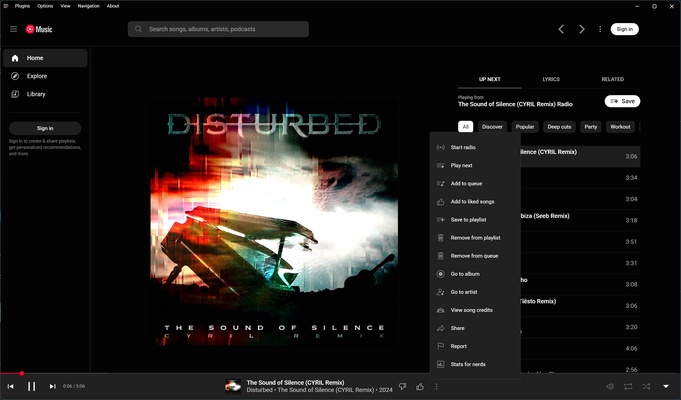Open the View menu
This screenshot has width=681, height=400.
click(65, 6)
